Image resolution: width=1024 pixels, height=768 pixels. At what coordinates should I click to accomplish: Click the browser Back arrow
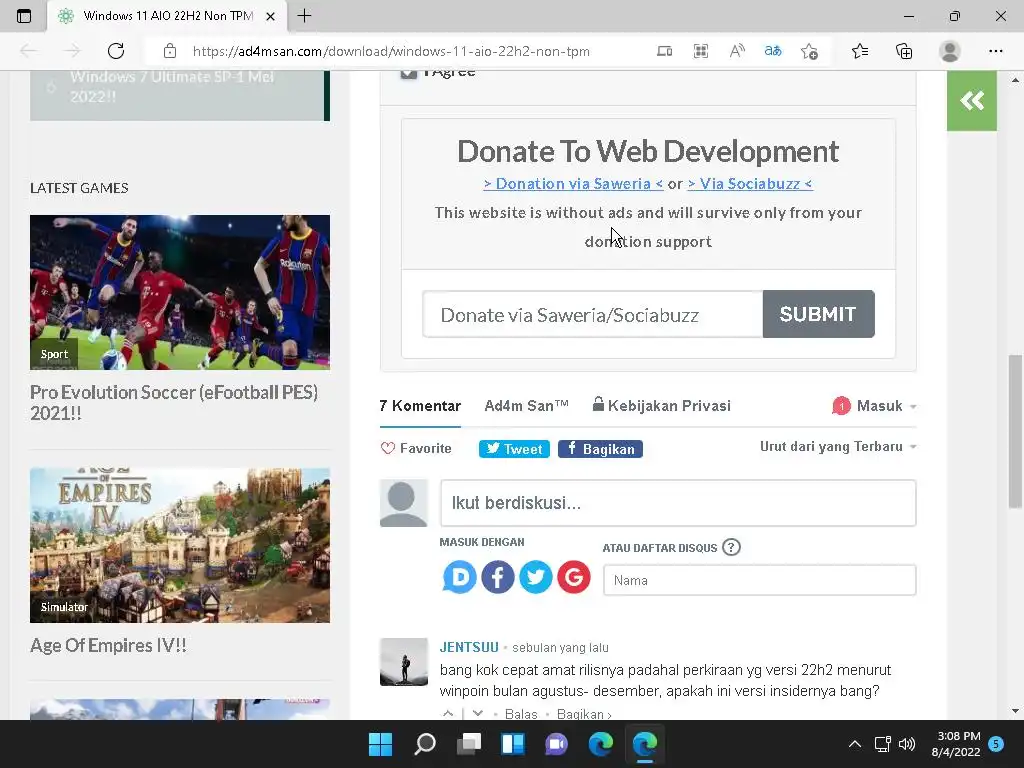[x=28, y=51]
